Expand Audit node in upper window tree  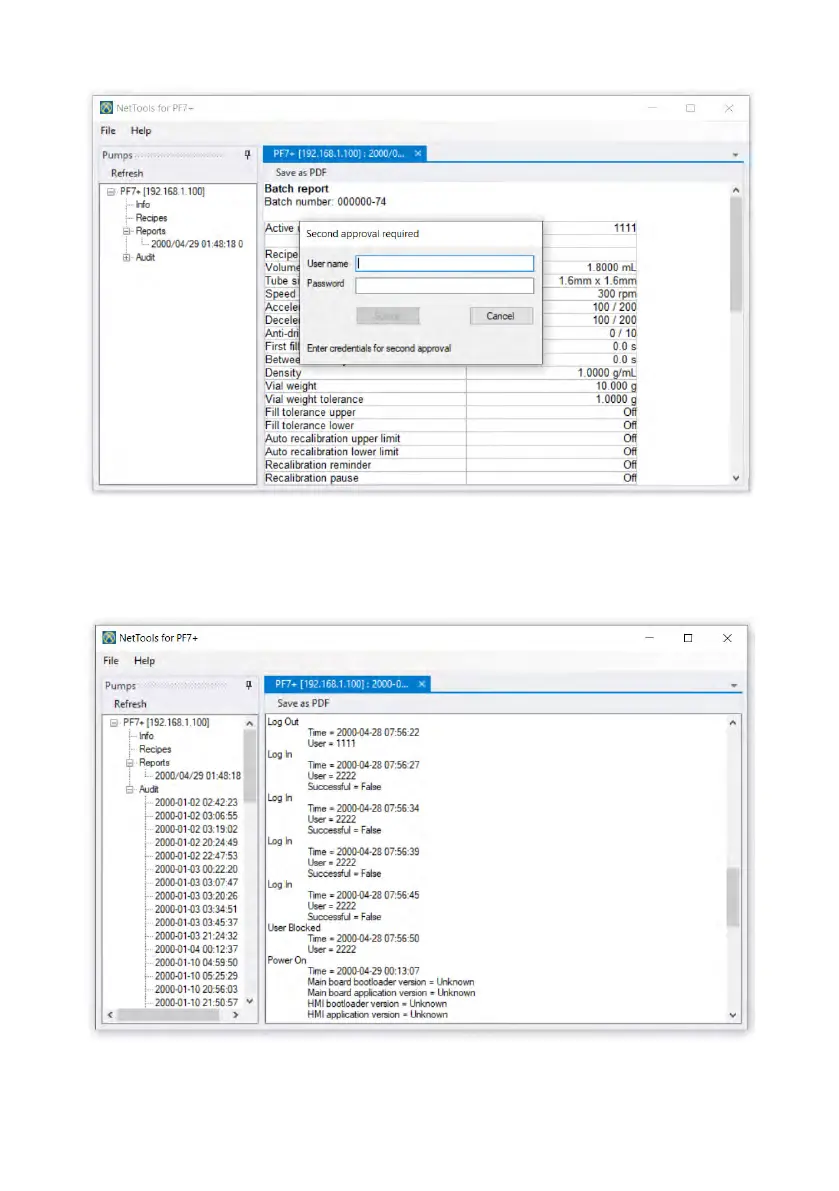pyautogui.click(x=127, y=257)
